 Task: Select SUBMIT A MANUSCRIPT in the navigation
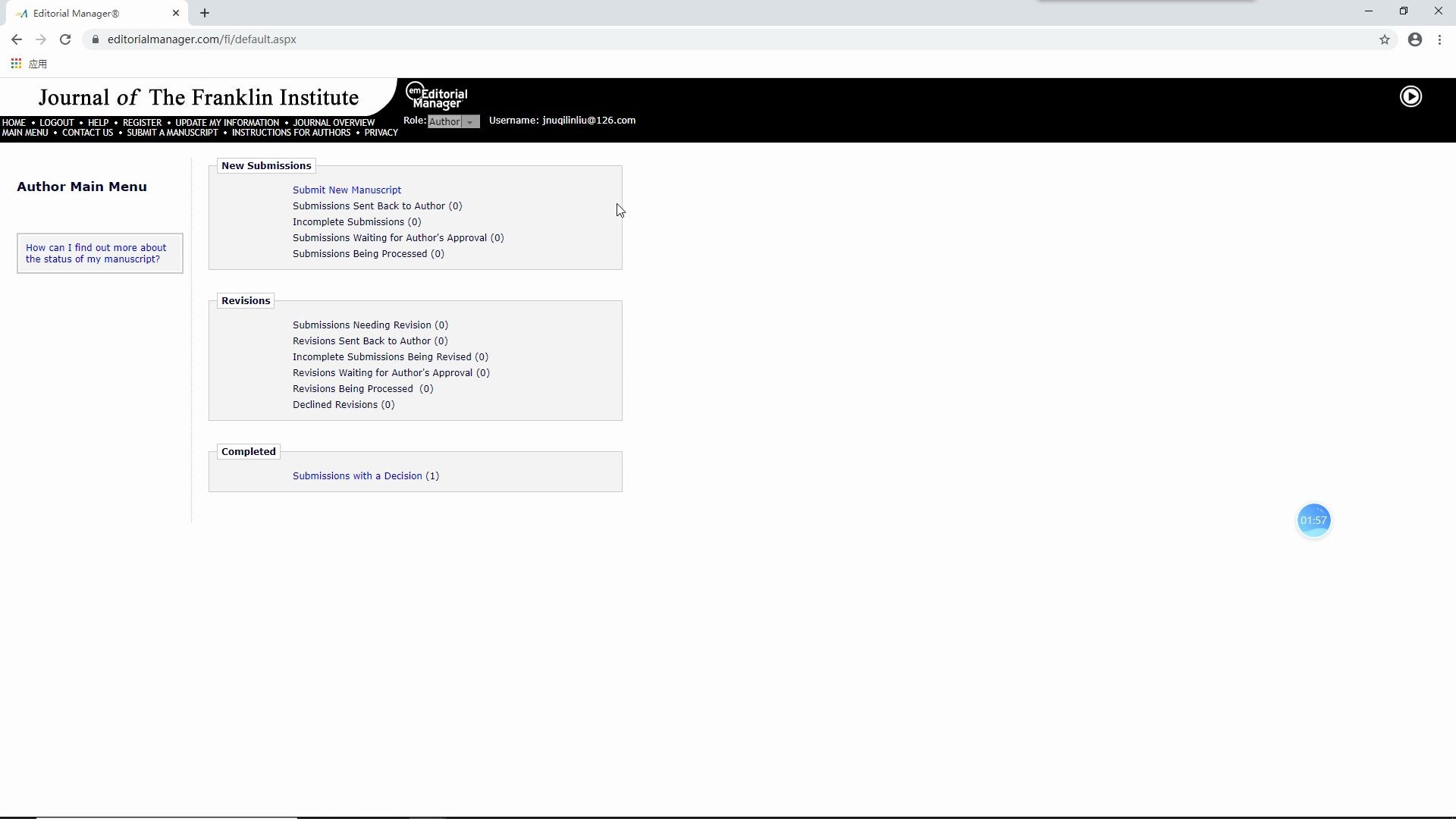coord(172,133)
